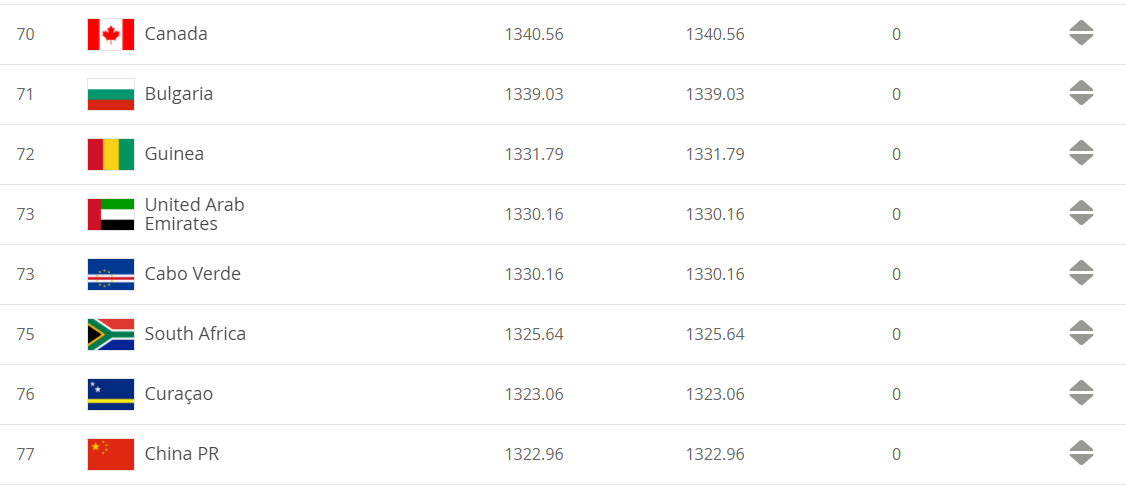Select the Canada team name

(x=176, y=34)
